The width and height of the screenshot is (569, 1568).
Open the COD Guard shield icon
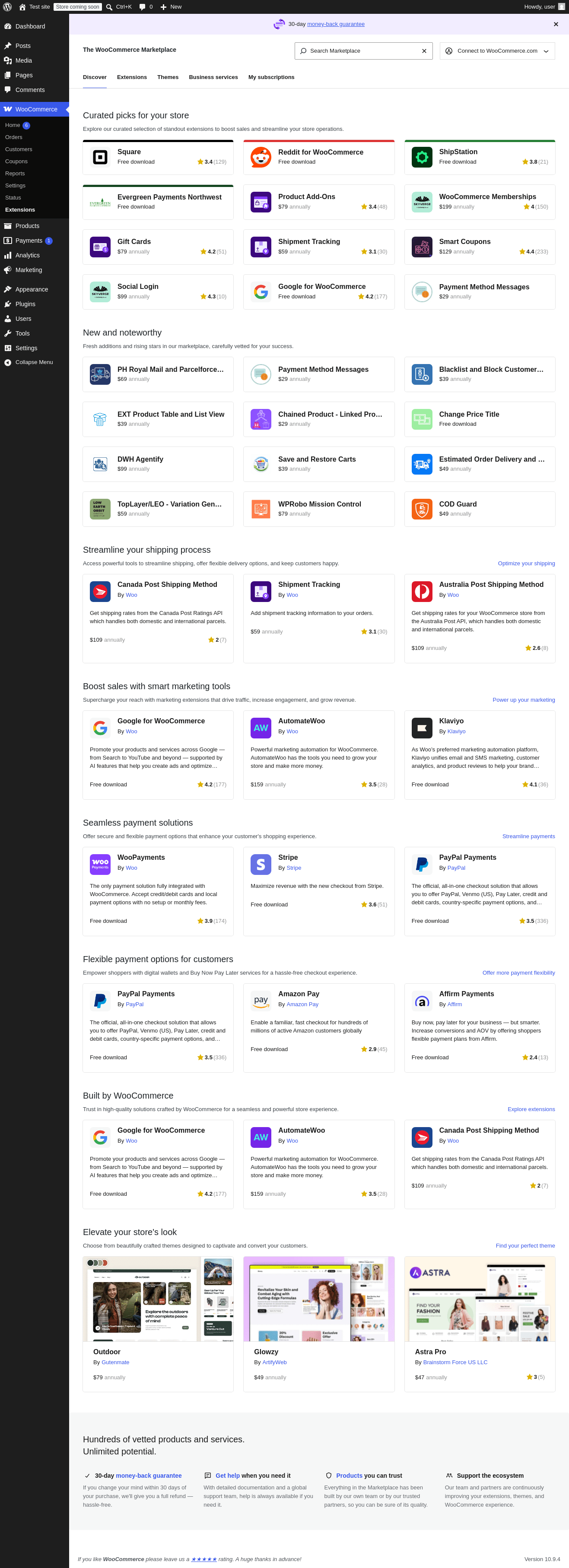point(422,509)
